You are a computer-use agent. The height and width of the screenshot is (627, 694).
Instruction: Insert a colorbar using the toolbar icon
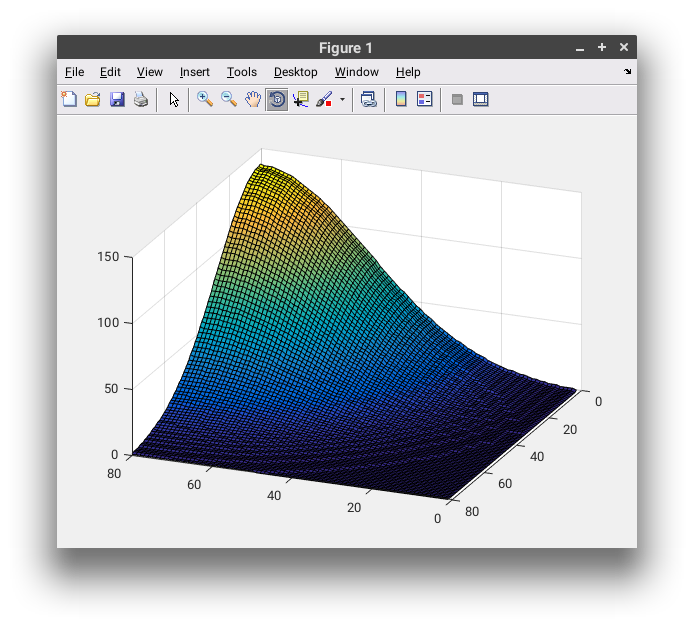401,99
